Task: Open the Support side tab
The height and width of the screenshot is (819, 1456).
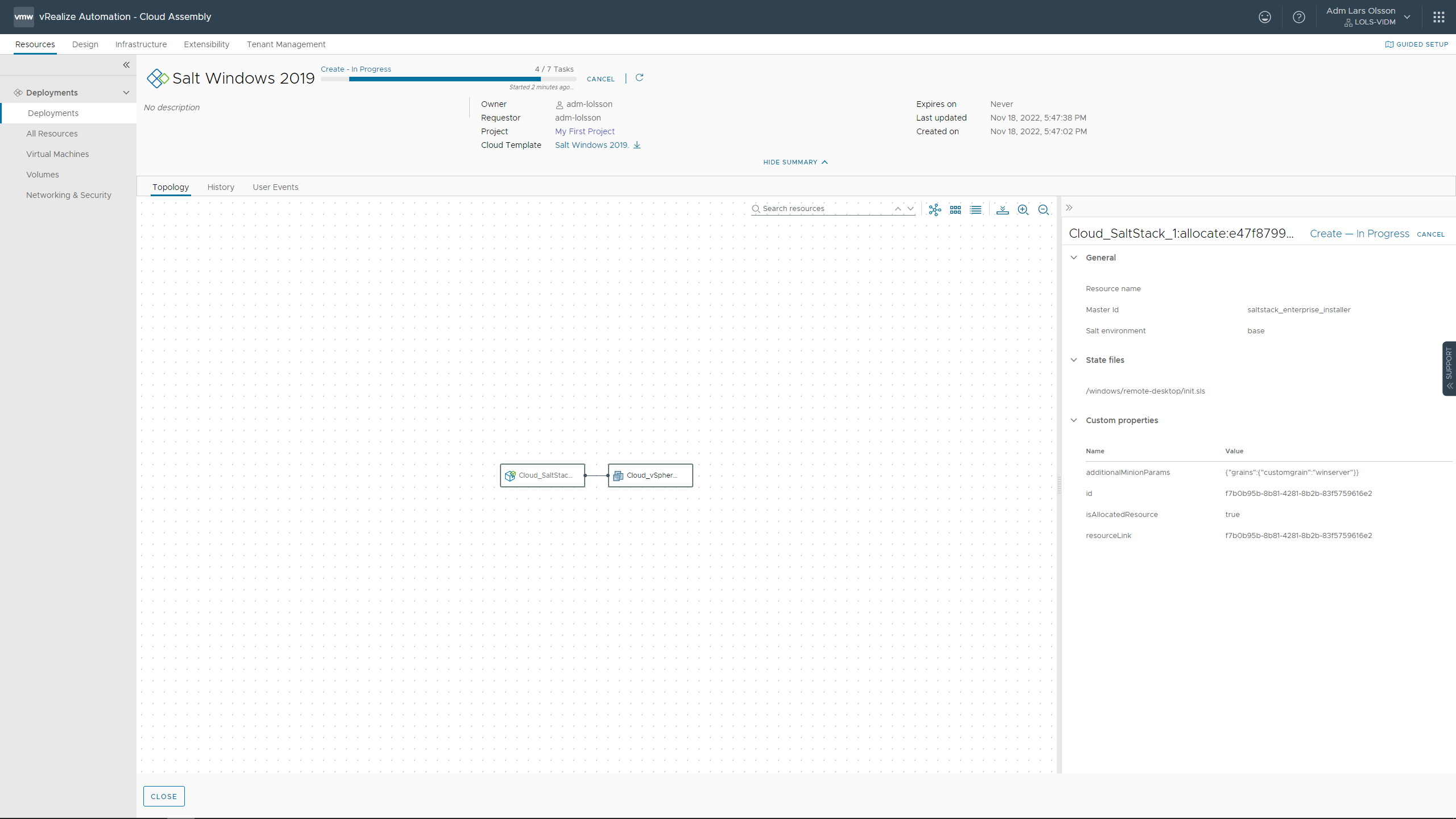Action: (x=1449, y=369)
